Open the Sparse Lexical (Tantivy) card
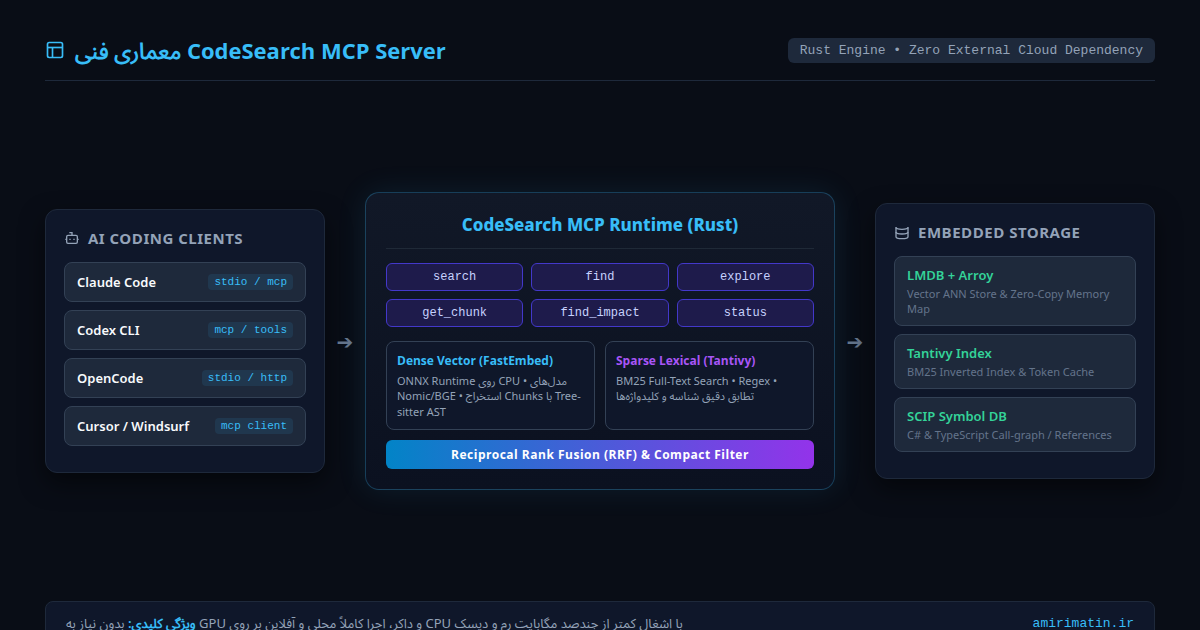 tap(709, 385)
